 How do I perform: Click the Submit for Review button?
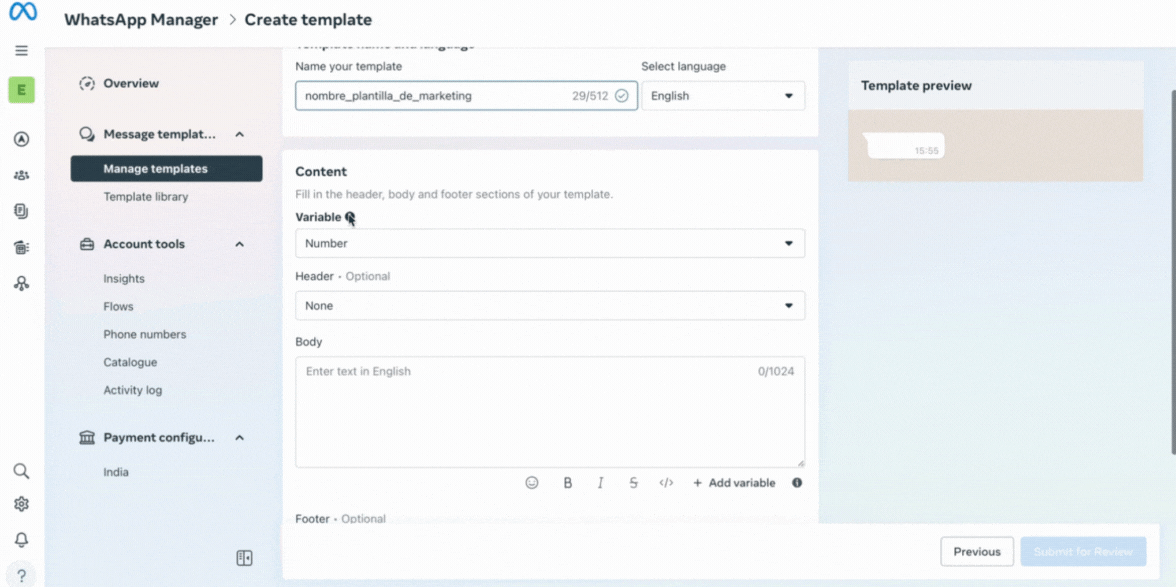[x=1083, y=552]
